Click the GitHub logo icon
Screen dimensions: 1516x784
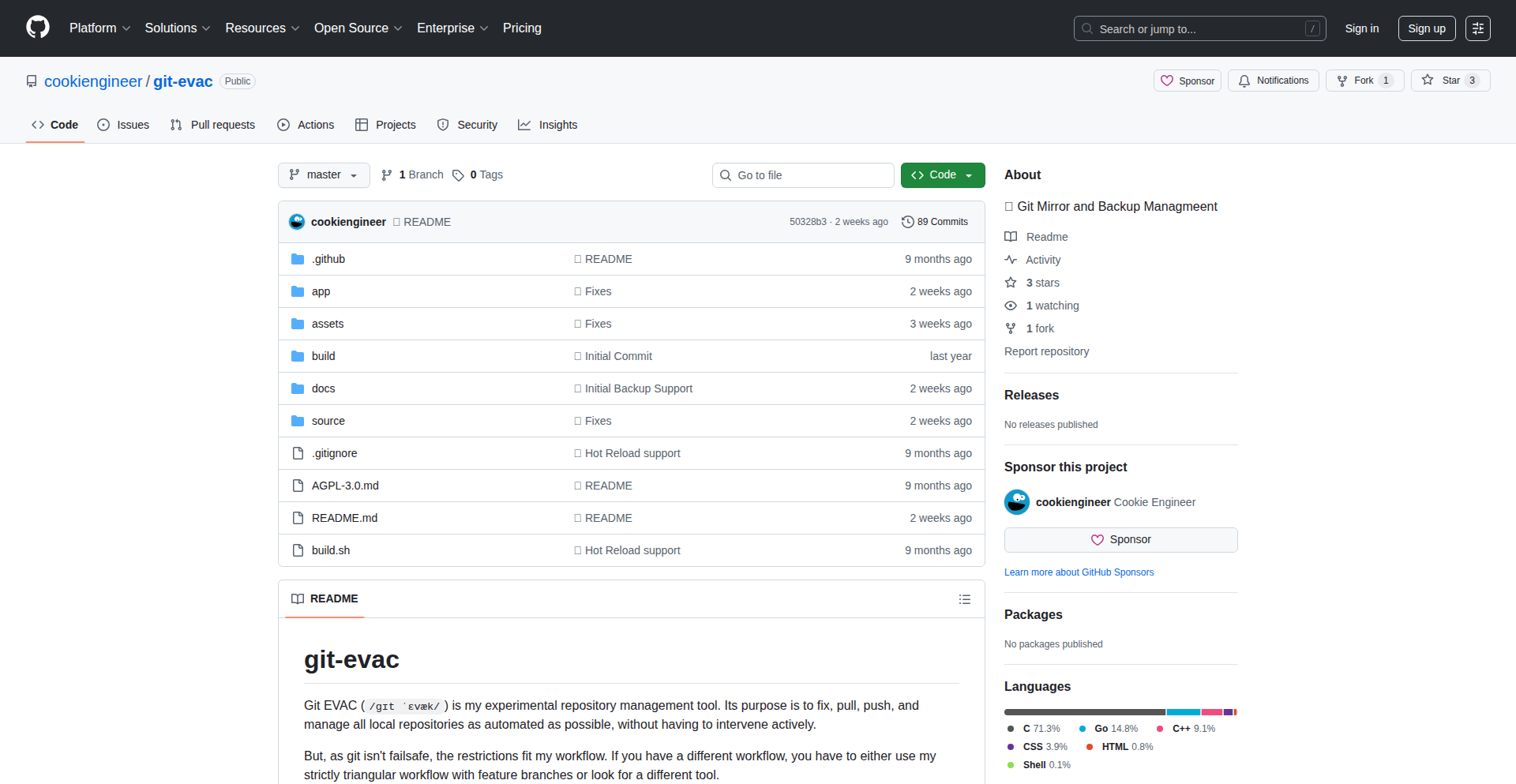38,28
